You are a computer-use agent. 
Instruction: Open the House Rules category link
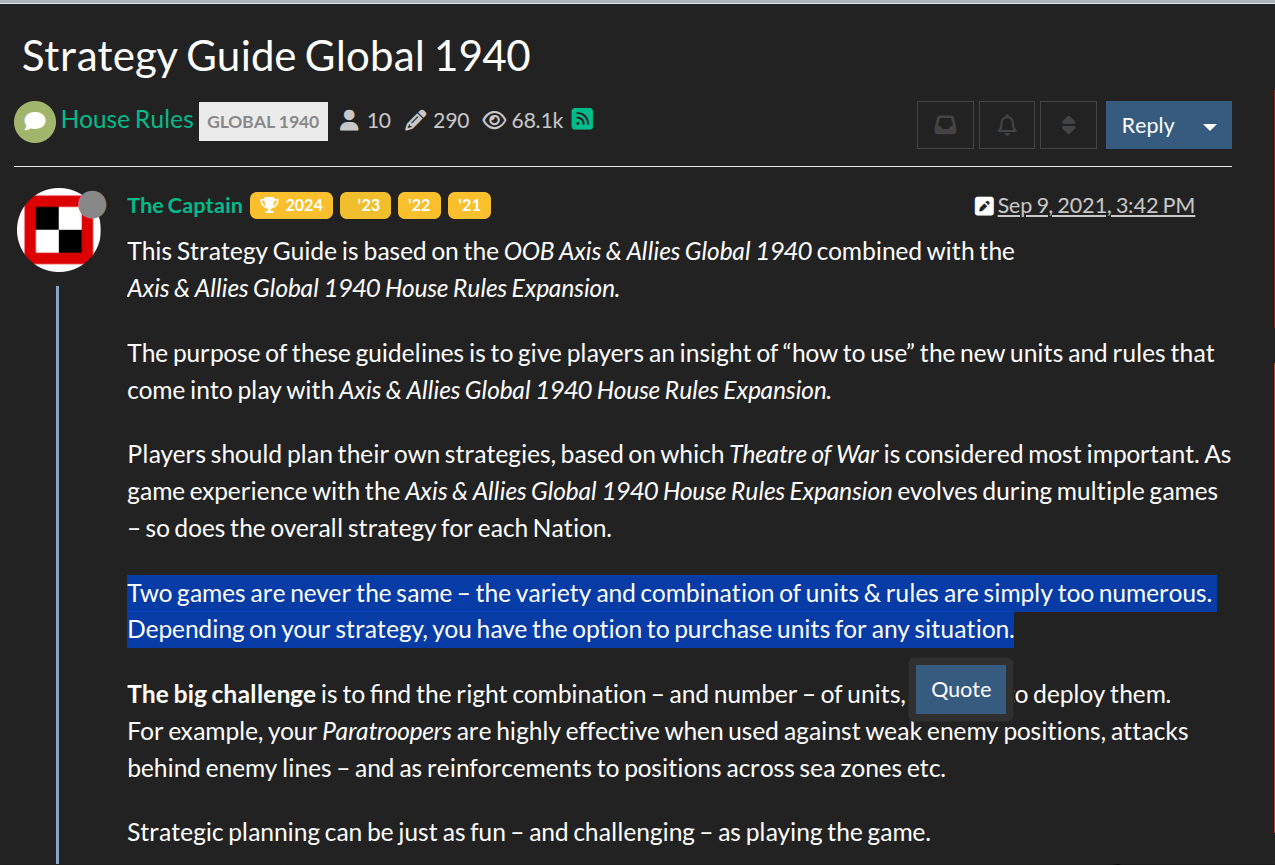[x=127, y=120]
